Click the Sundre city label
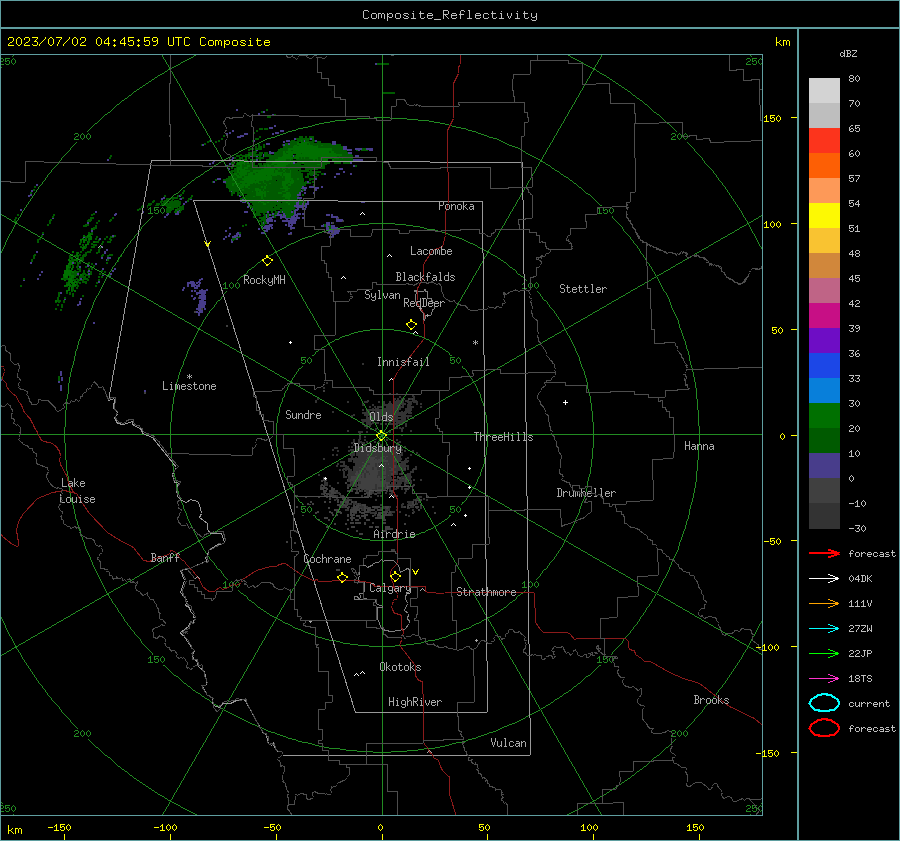Viewport: 900px width, 841px height. pyautogui.click(x=303, y=414)
